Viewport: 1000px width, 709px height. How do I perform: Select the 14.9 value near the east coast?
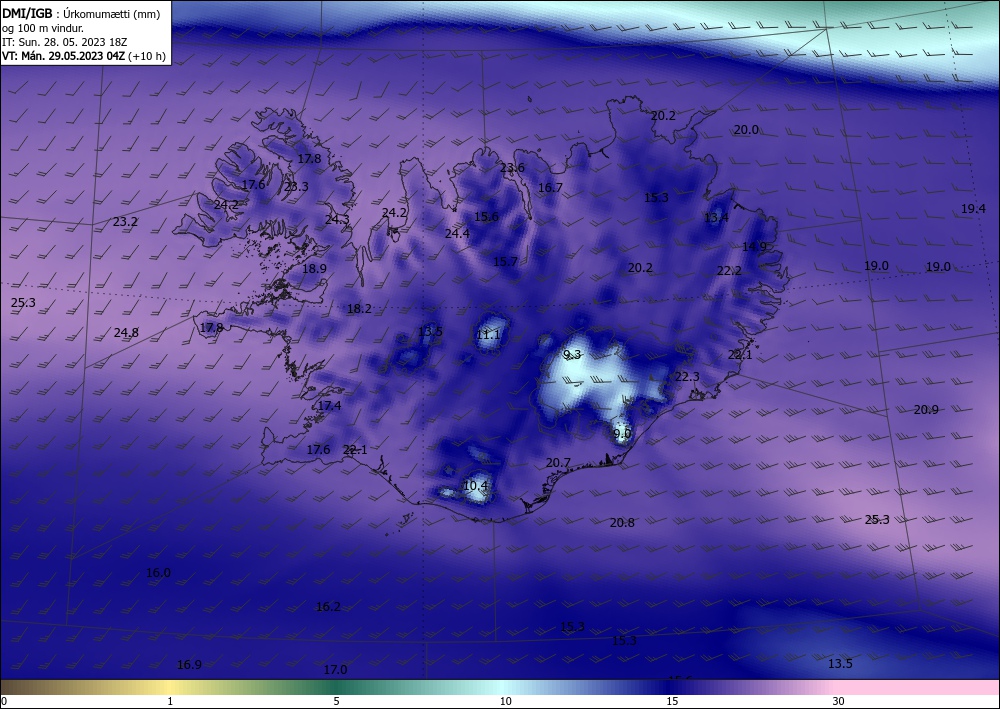pos(754,246)
